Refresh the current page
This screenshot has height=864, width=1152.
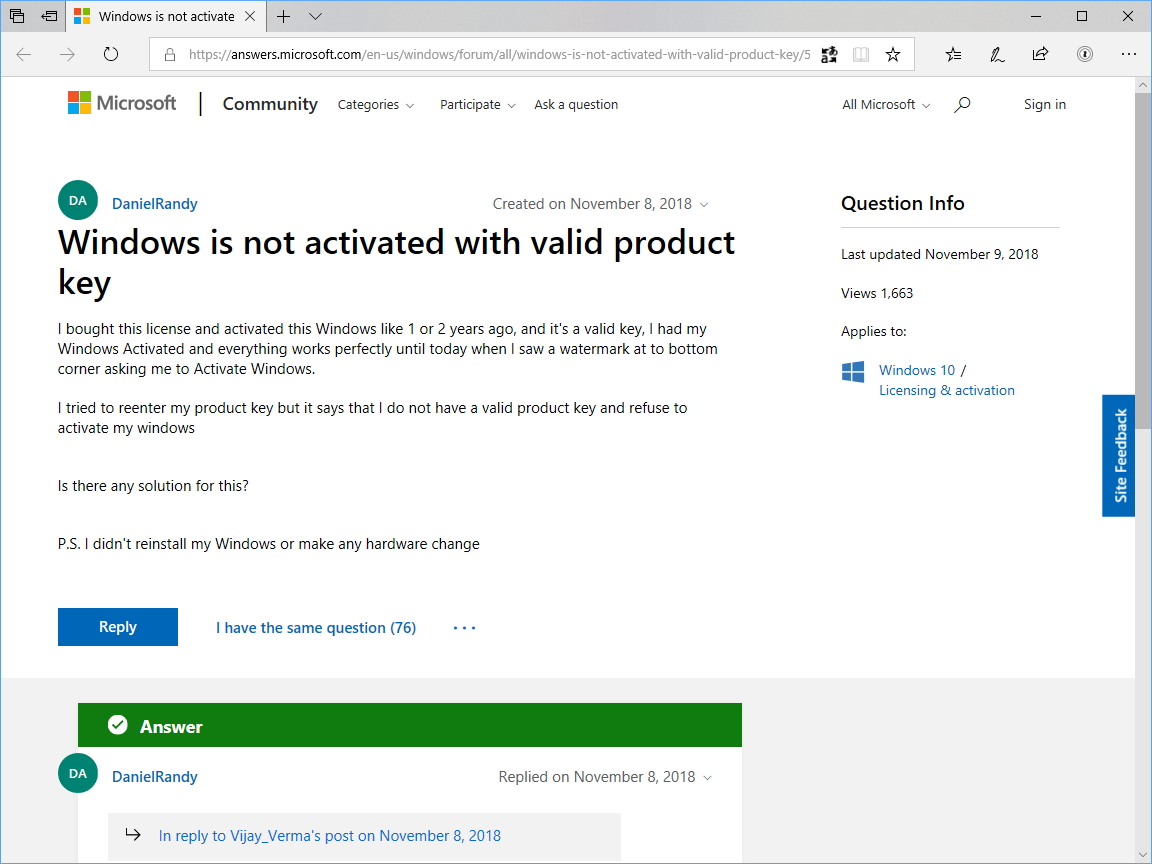pos(110,54)
